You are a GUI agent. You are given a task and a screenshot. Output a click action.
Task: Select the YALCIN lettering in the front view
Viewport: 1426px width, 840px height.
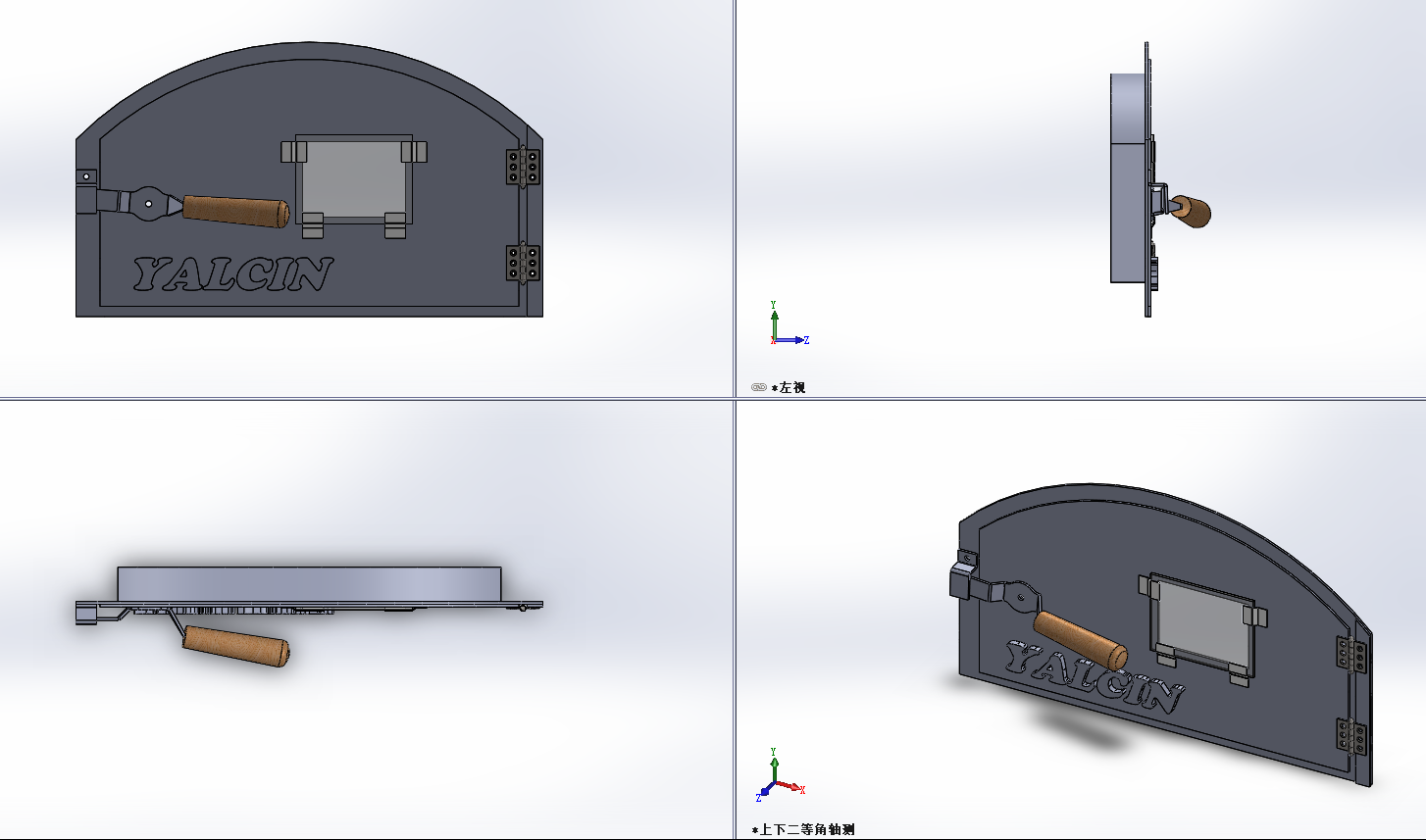coord(233,275)
